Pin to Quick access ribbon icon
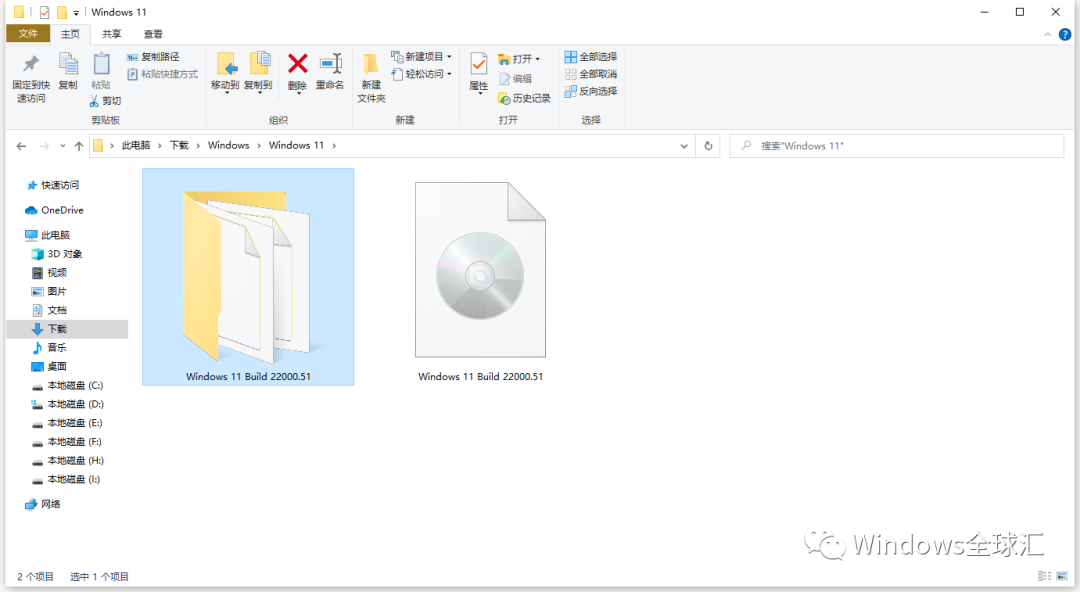1080x592 pixels. [x=31, y=78]
